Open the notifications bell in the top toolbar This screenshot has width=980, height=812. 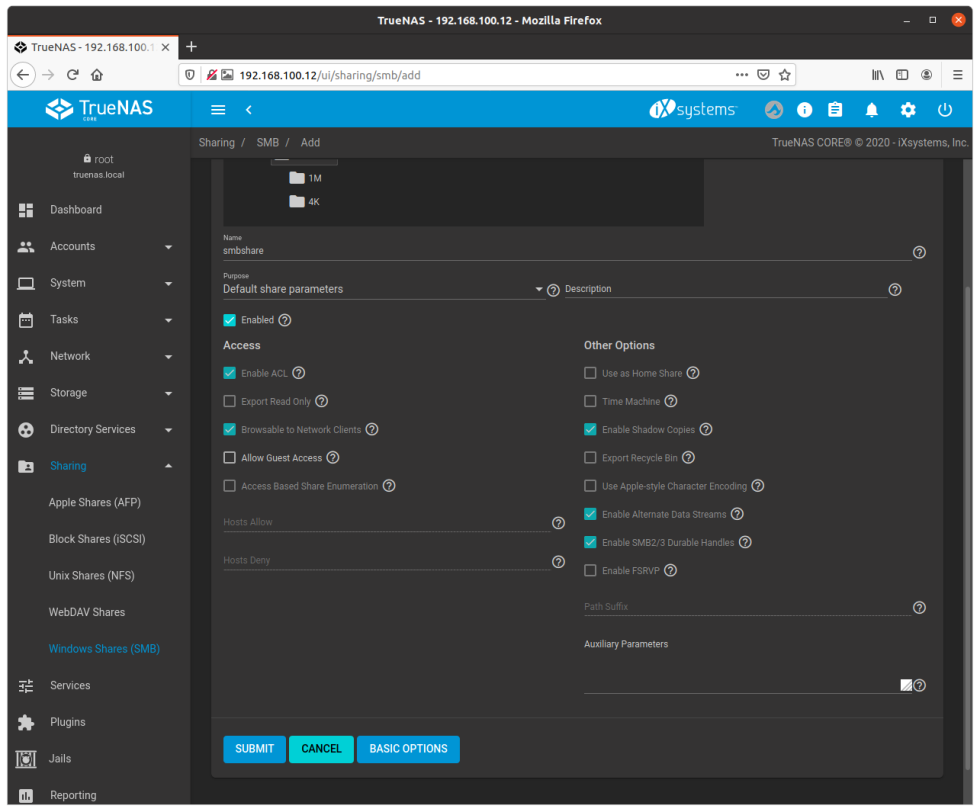(x=871, y=110)
